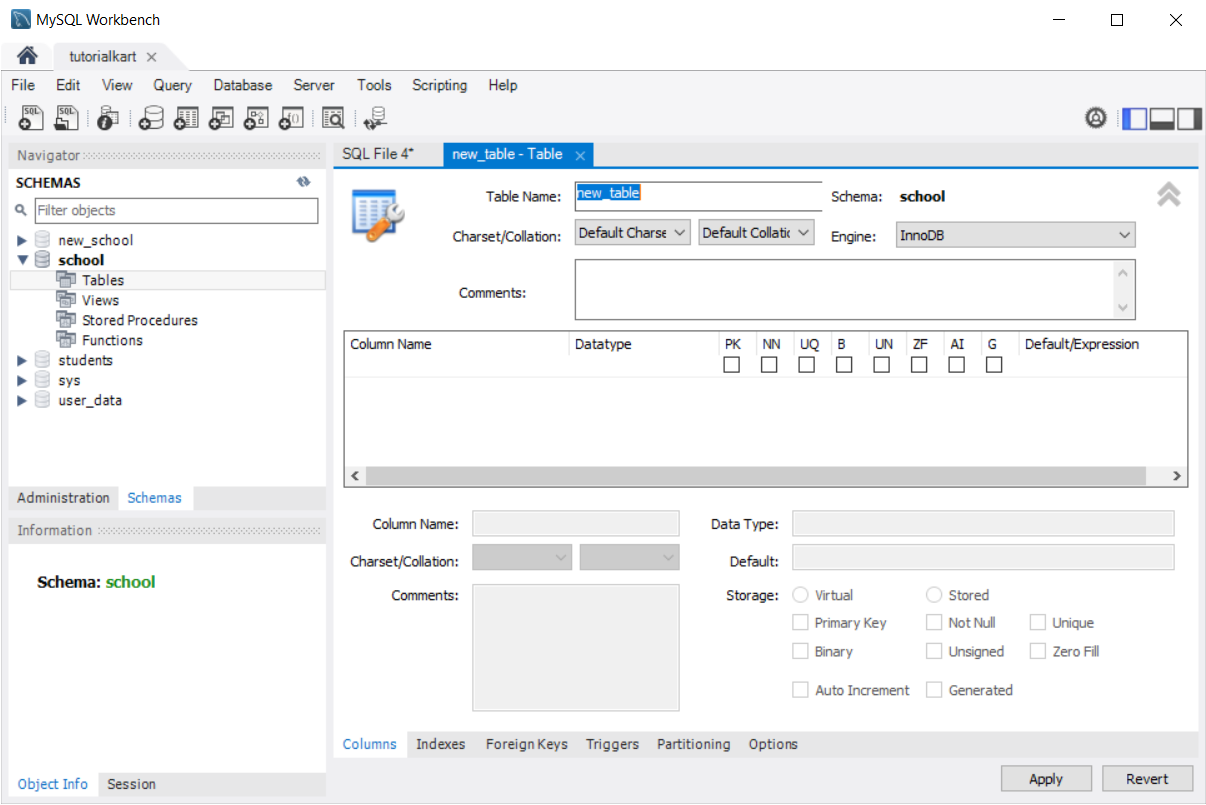Viewport: 1206px width, 805px height.
Task: Click the table editor wrench icon
Action: (x=378, y=213)
